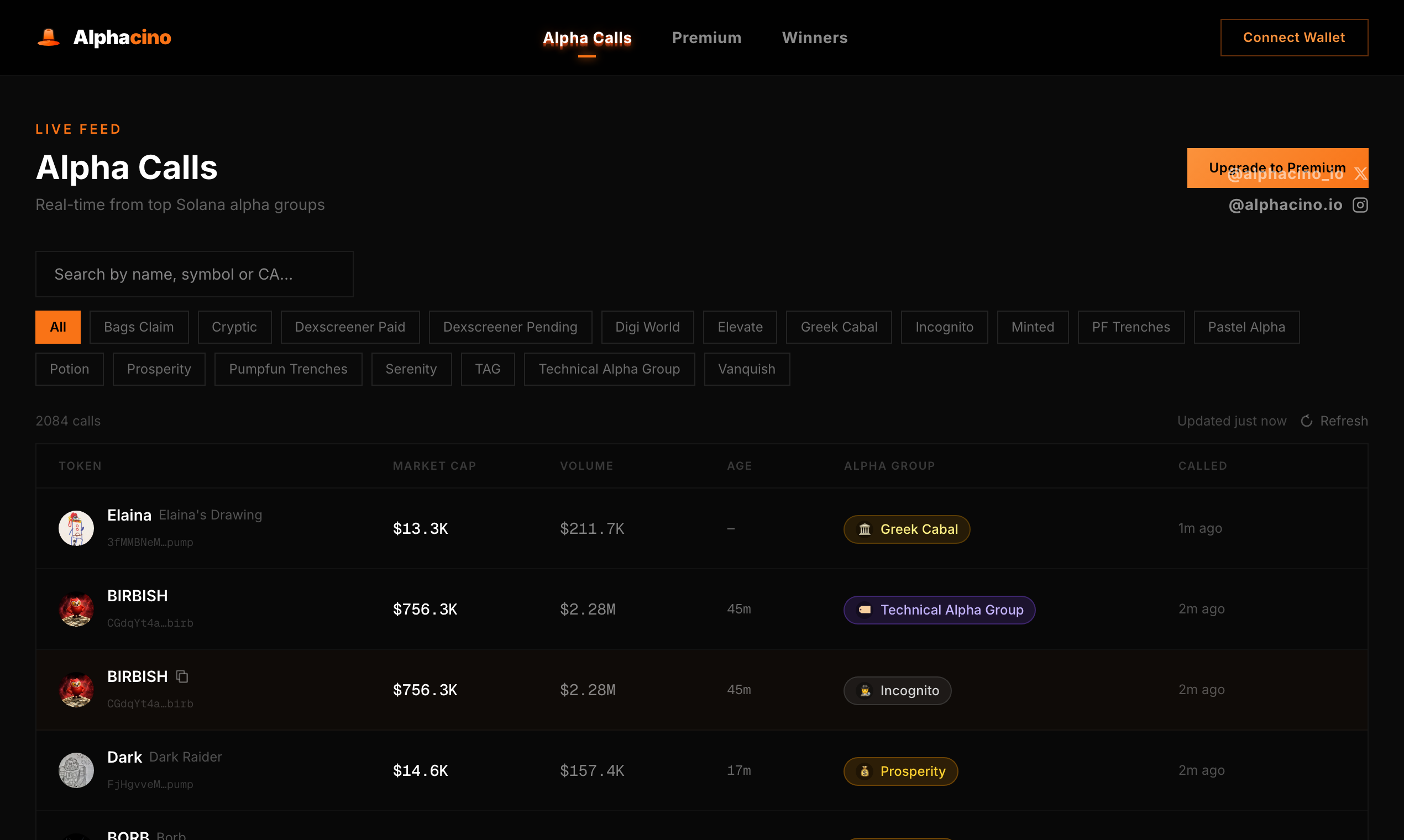The image size is (1404, 840).
Task: Click the token search input field
Action: [194, 275]
